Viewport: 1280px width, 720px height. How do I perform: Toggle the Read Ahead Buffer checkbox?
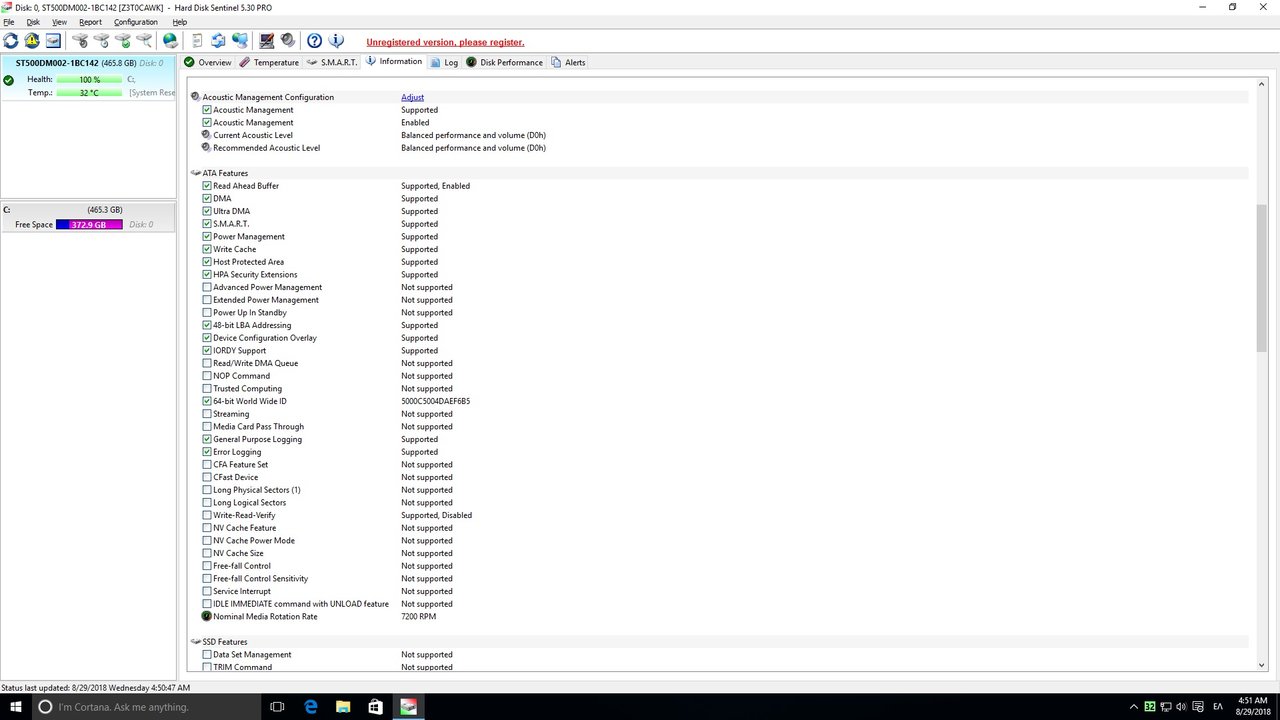207,186
